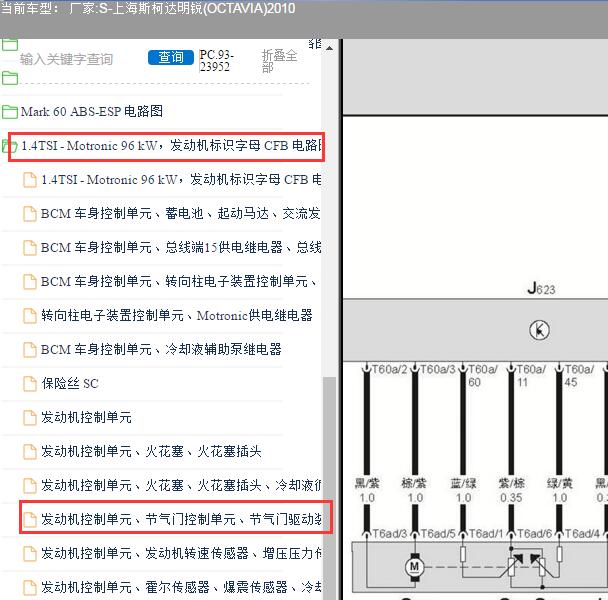Screen dimensions: 608x600
Task: Open 发动机控制单元、火花塞、火花塞插头 page
Action: (152, 451)
